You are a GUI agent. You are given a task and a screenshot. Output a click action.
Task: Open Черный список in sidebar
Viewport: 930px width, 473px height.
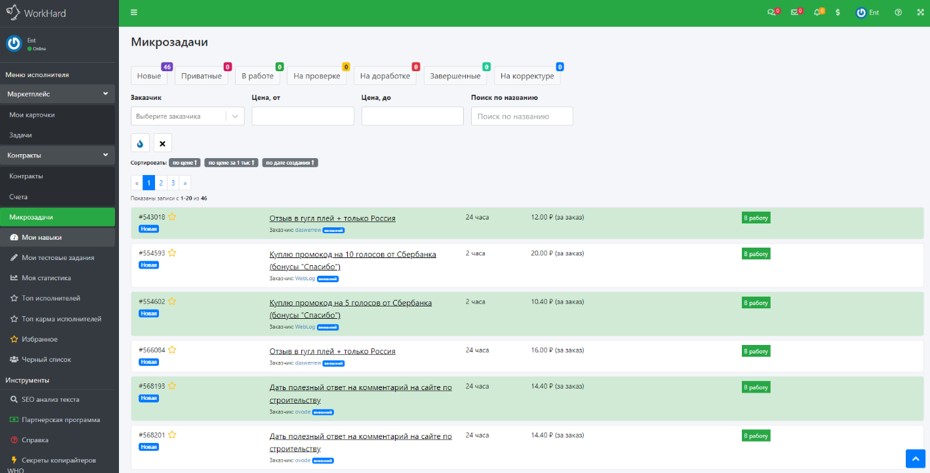(58, 360)
